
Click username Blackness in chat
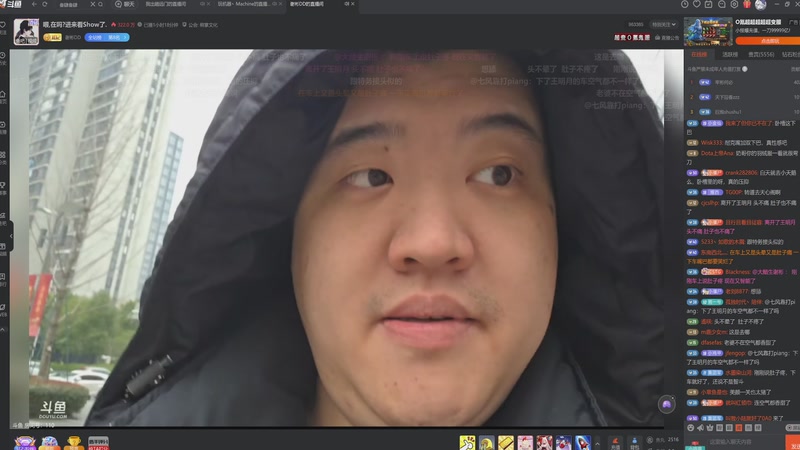(x=737, y=272)
